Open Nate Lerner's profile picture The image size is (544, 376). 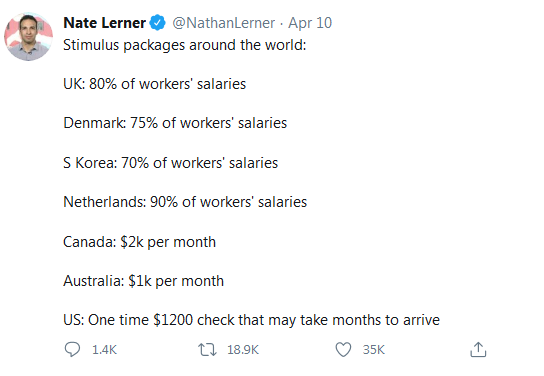tap(28, 37)
